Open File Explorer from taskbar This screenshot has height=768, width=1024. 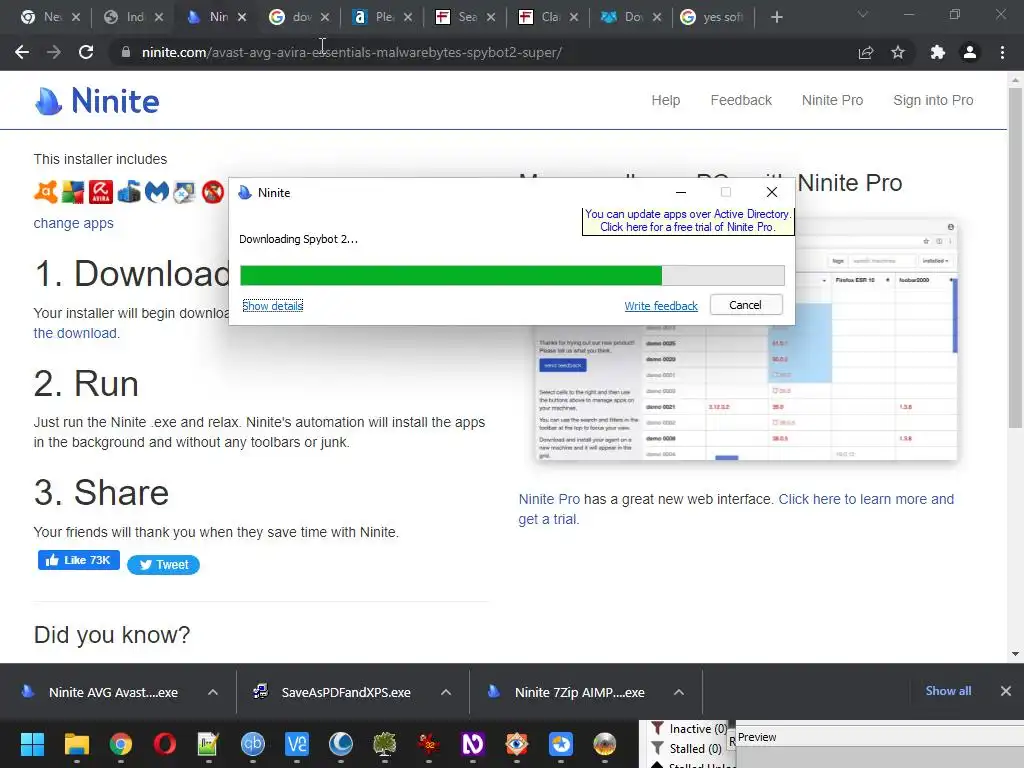tap(76, 744)
